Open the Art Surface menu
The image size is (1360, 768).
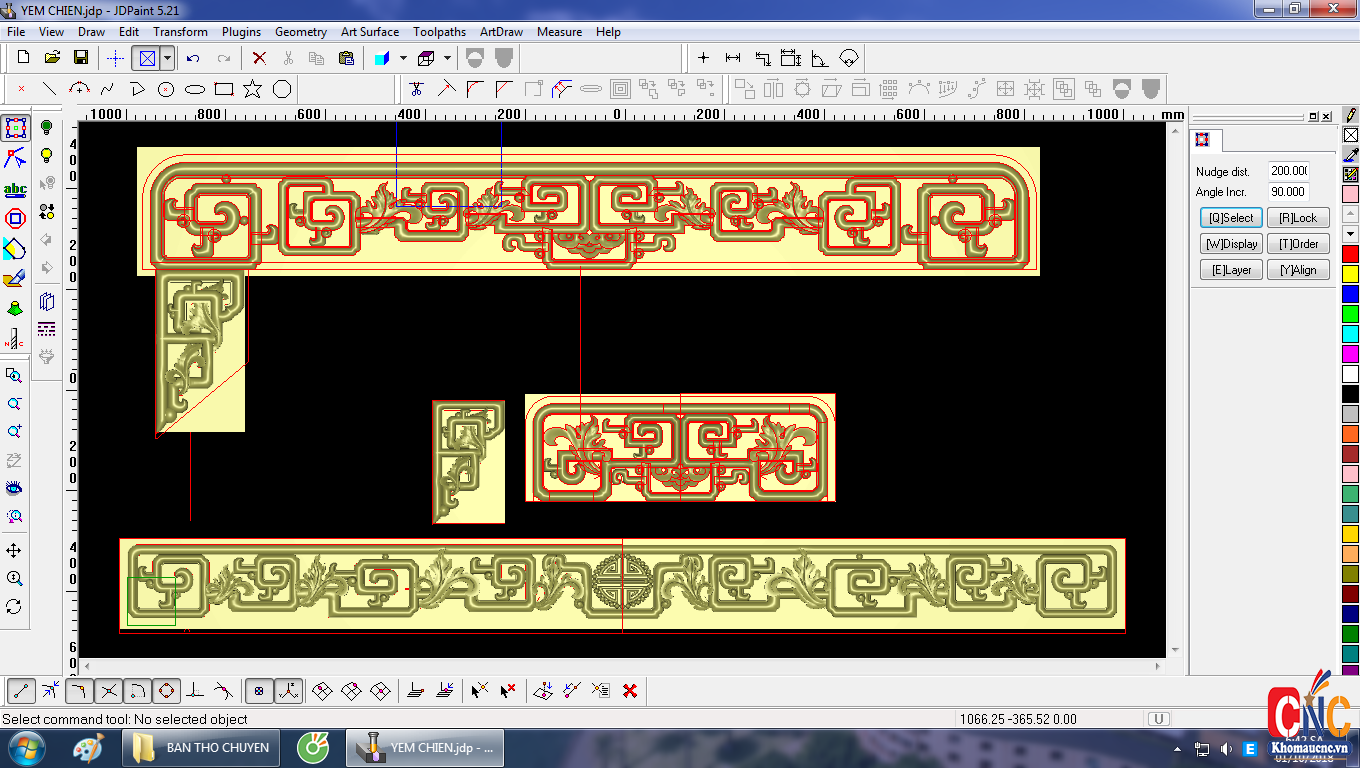[x=369, y=32]
